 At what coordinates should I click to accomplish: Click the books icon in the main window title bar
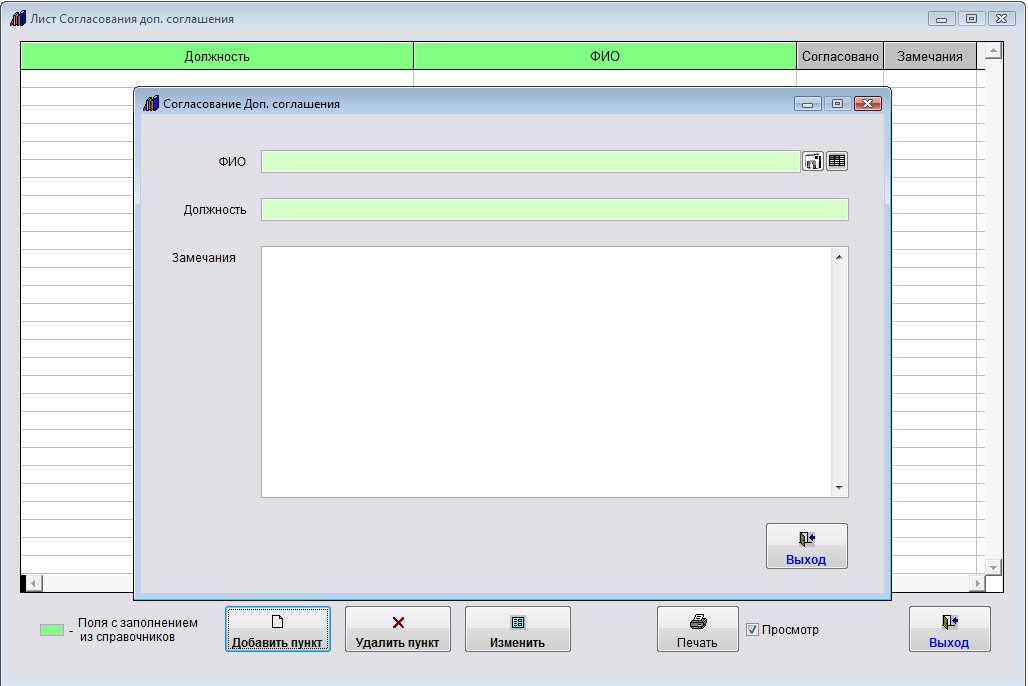click(18, 18)
